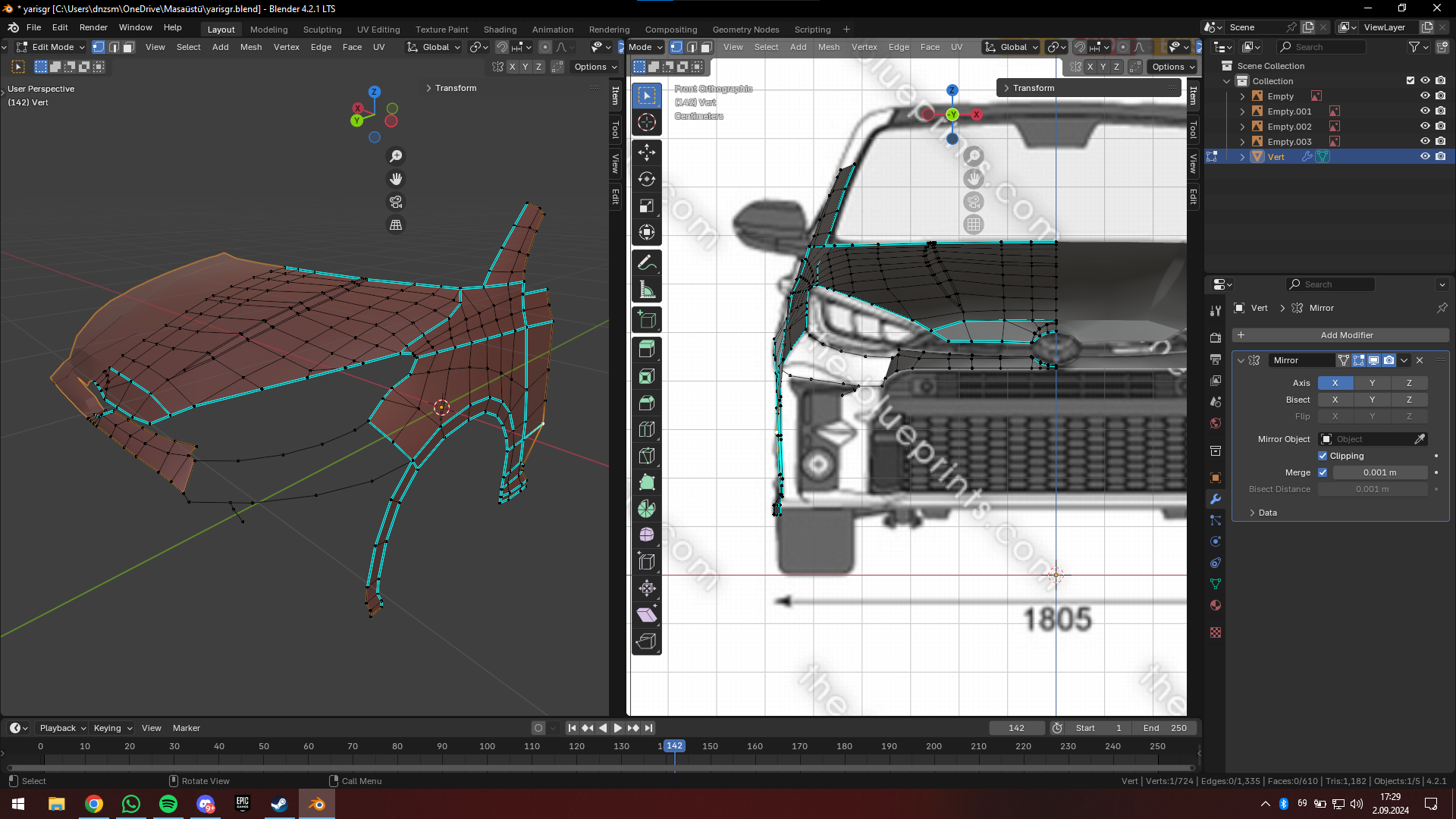Select the Loop Cut tool
This screenshot has width=1456, height=819.
tap(646, 429)
